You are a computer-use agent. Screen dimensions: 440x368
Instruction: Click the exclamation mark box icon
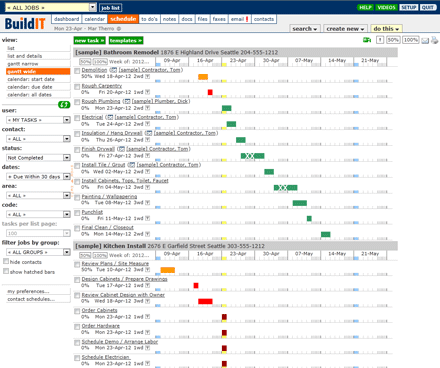coord(380,40)
